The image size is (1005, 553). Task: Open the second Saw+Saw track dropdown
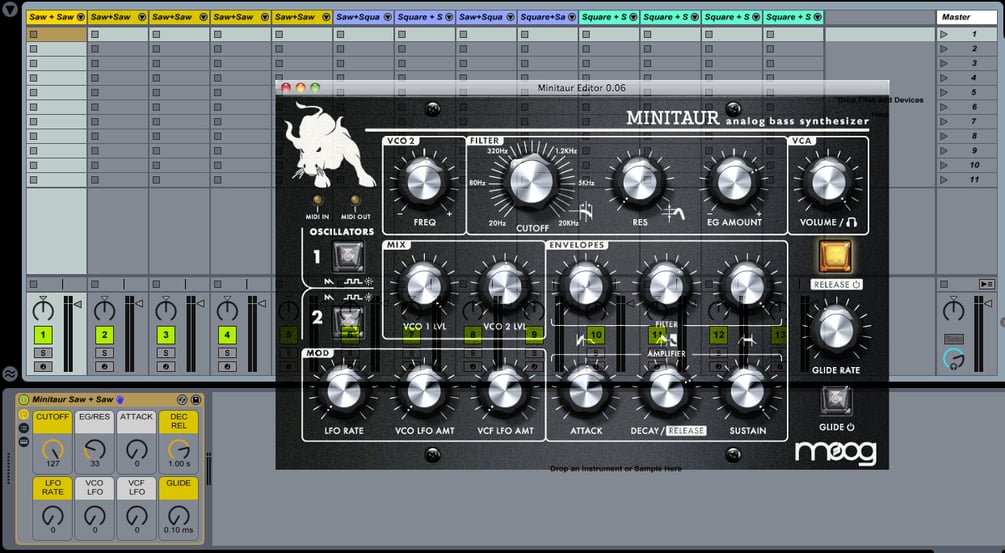click(142, 17)
